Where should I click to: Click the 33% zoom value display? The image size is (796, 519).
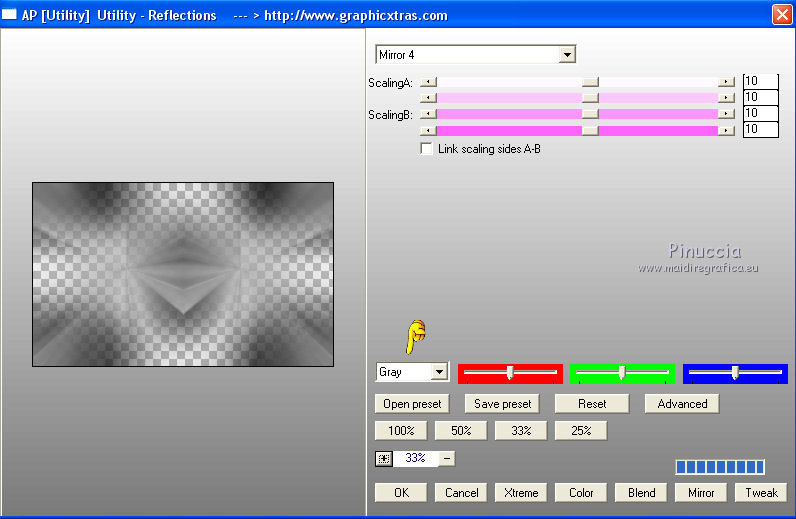coord(416,458)
